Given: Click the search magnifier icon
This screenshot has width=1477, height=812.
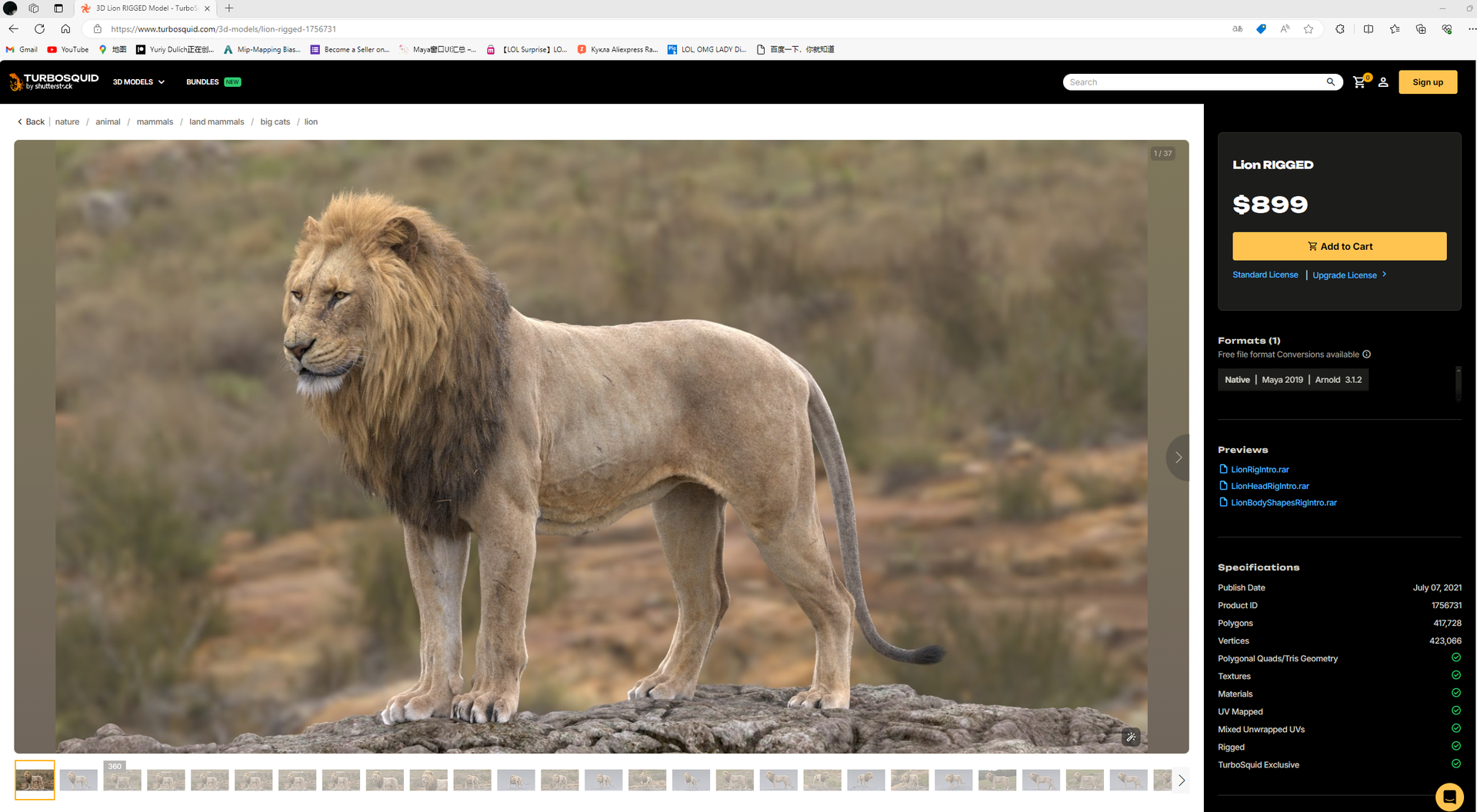Looking at the screenshot, I should pos(1330,82).
